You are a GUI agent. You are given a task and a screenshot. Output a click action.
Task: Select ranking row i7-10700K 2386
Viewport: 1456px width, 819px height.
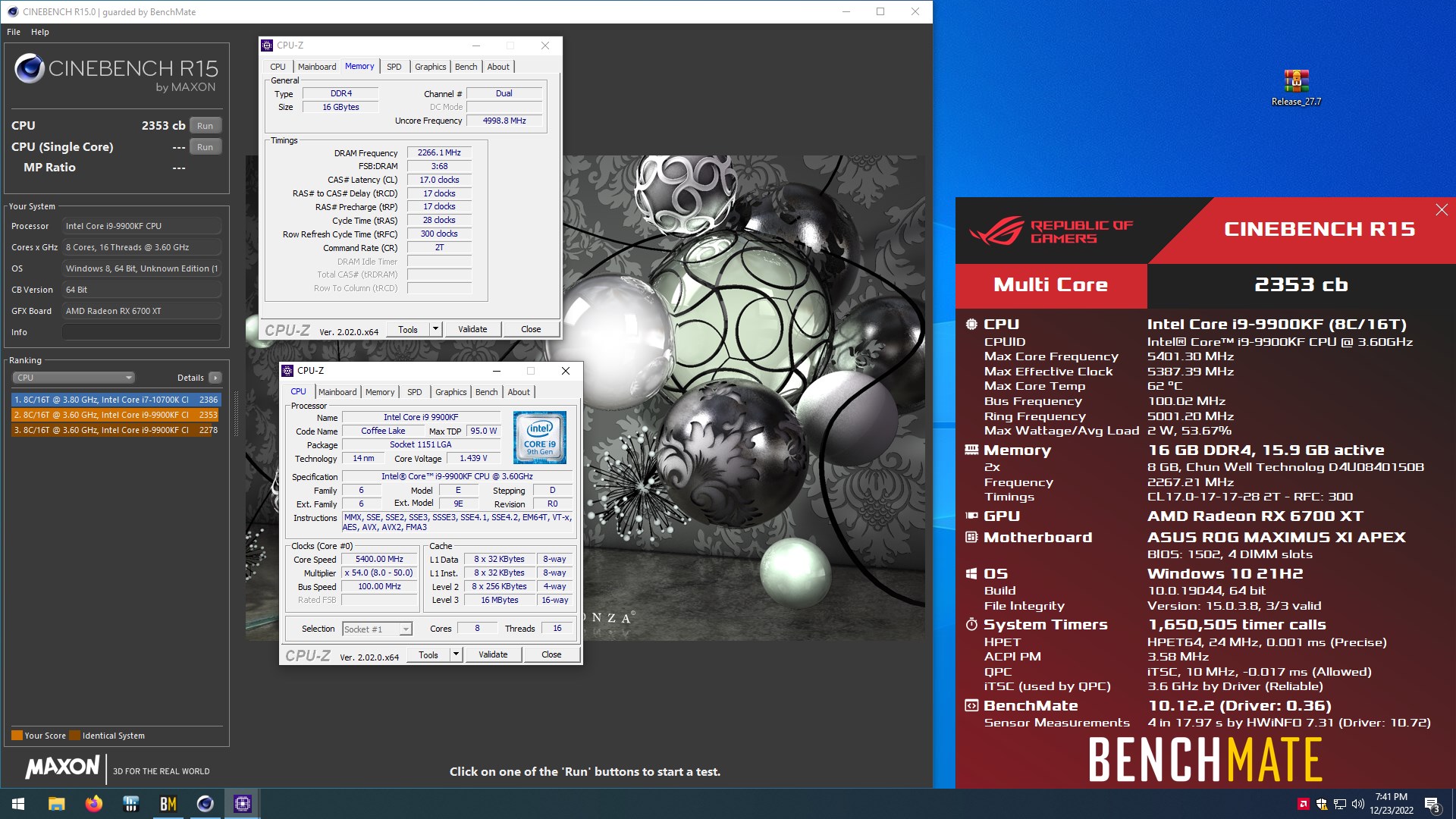coord(116,400)
